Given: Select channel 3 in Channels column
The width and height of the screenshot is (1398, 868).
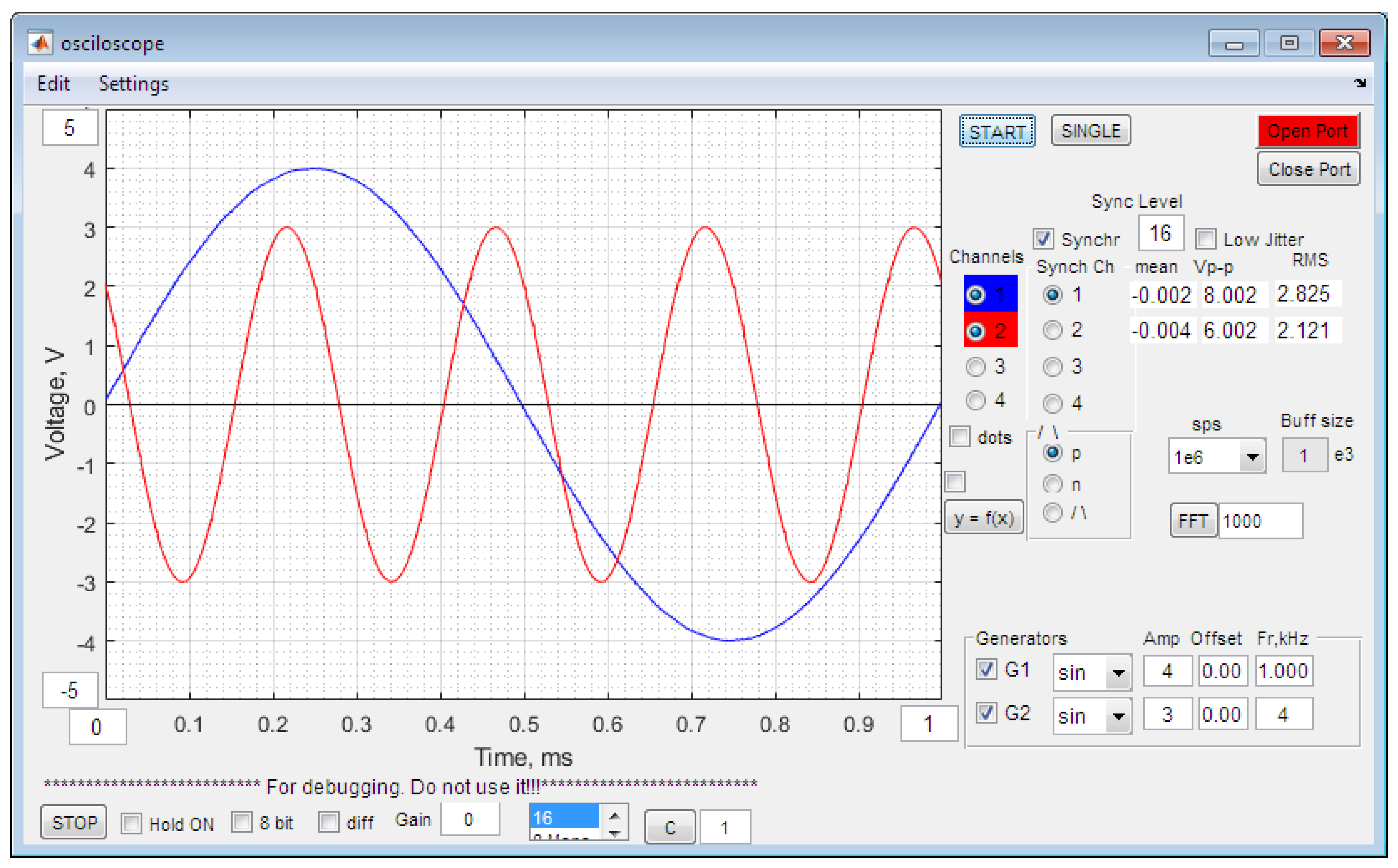Looking at the screenshot, I should click(x=976, y=366).
